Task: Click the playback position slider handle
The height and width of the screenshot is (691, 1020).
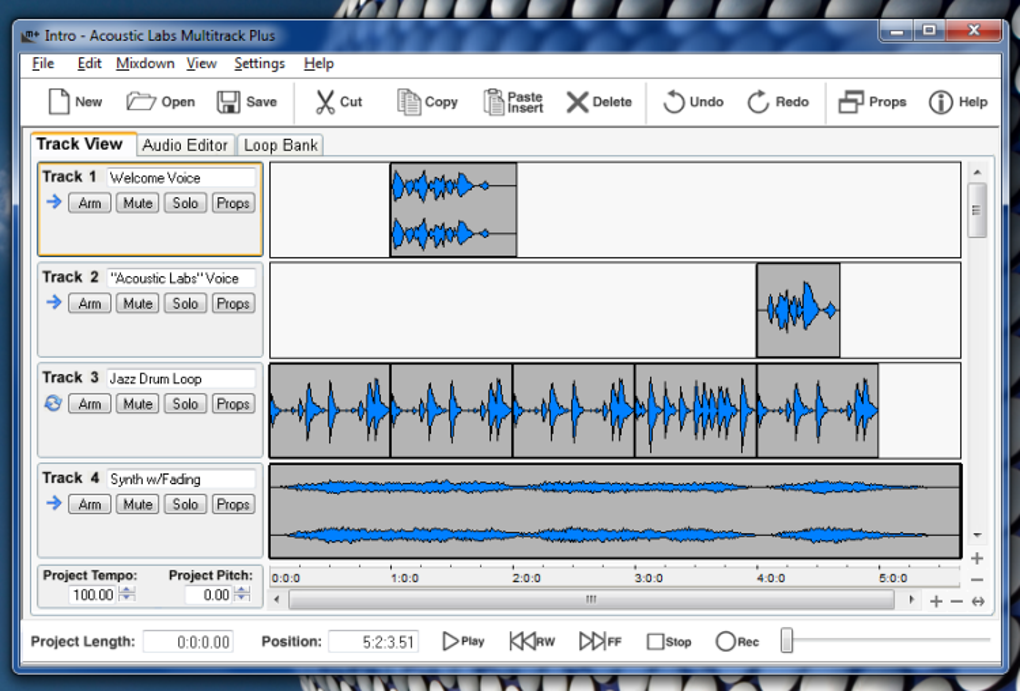Action: click(787, 640)
